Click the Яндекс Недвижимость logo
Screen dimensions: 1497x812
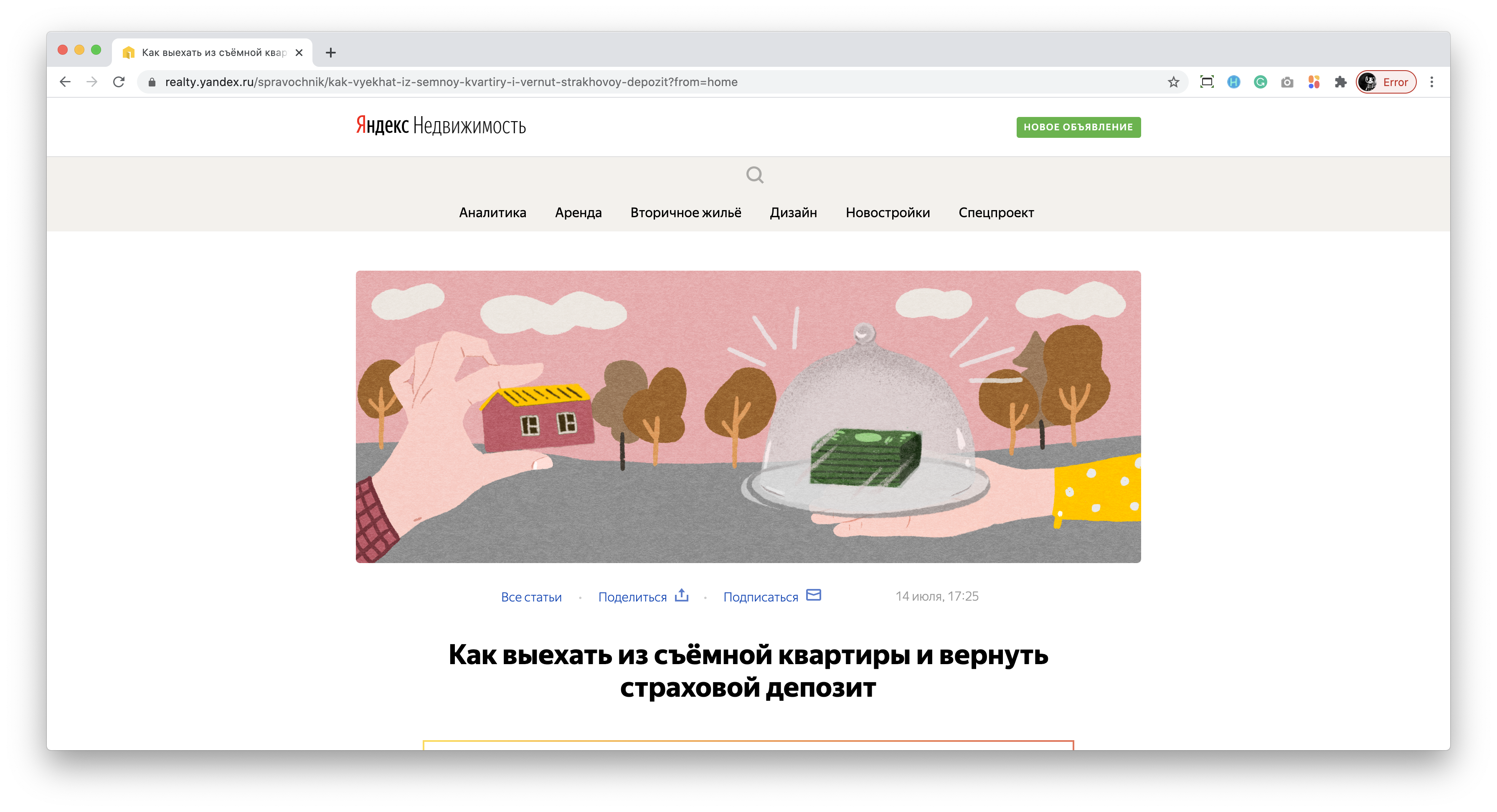441,126
